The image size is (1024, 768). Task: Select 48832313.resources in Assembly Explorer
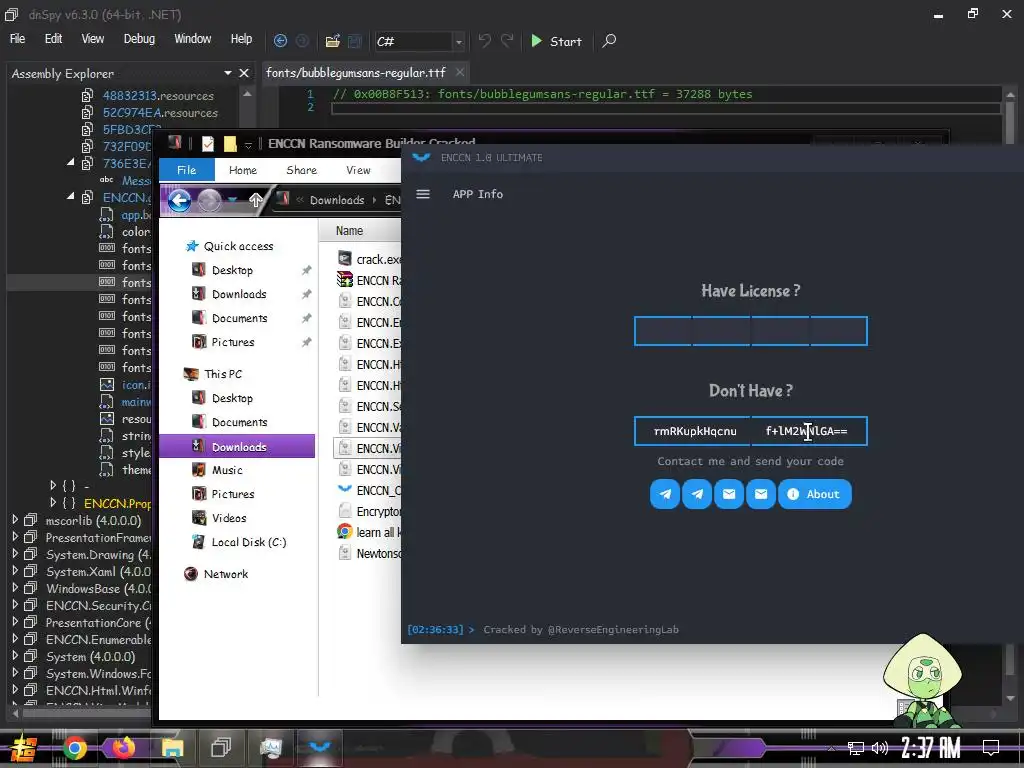pos(158,95)
